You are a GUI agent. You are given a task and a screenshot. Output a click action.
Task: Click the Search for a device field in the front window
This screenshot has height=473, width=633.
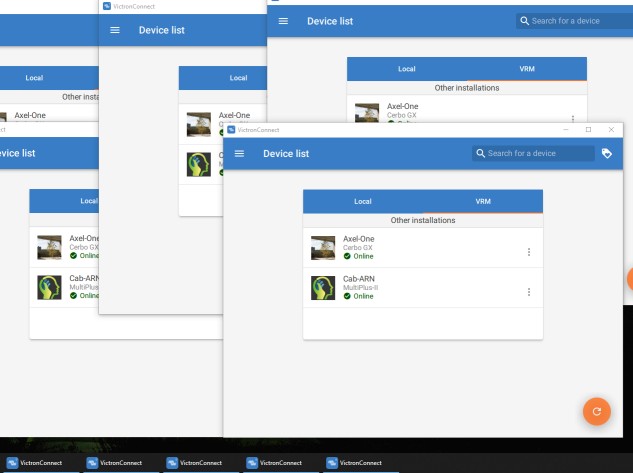point(533,153)
